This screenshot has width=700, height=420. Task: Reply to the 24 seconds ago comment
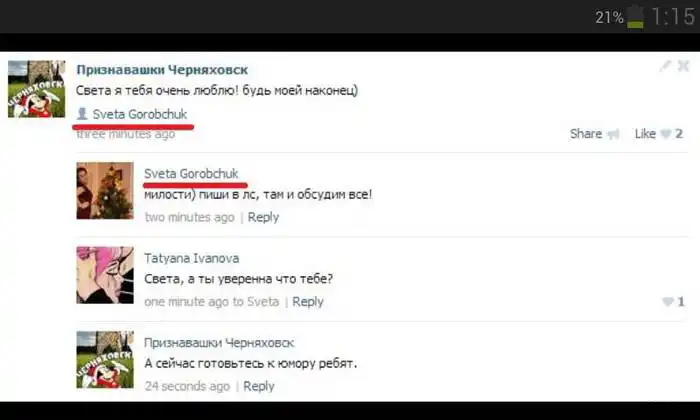pyautogui.click(x=259, y=386)
